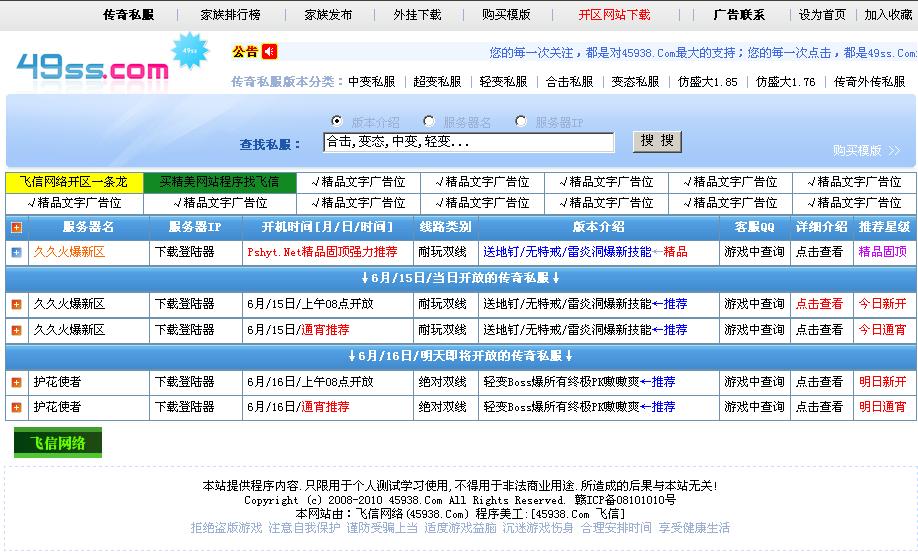Image resolution: width=918 pixels, height=554 pixels.
Task: Click the yellow 飞信网络开区一条龙 ad cell
Action: click(x=74, y=182)
